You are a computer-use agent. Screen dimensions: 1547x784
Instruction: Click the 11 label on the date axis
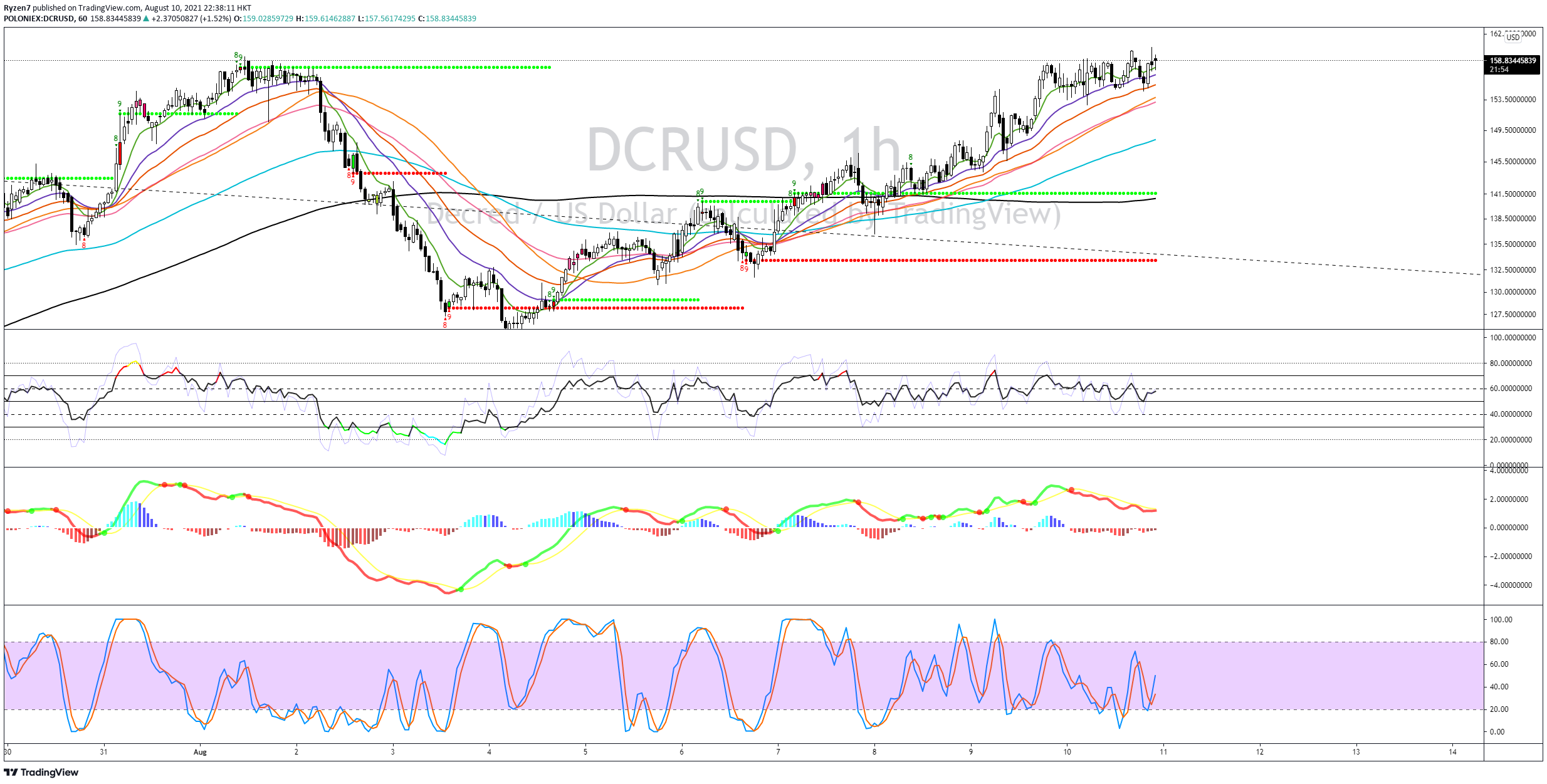1163,752
